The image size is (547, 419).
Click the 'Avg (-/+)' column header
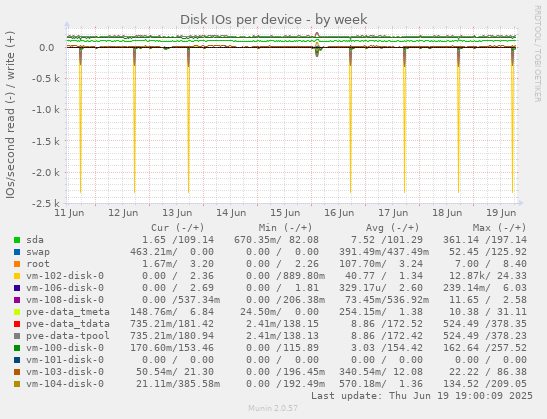[x=392, y=228]
